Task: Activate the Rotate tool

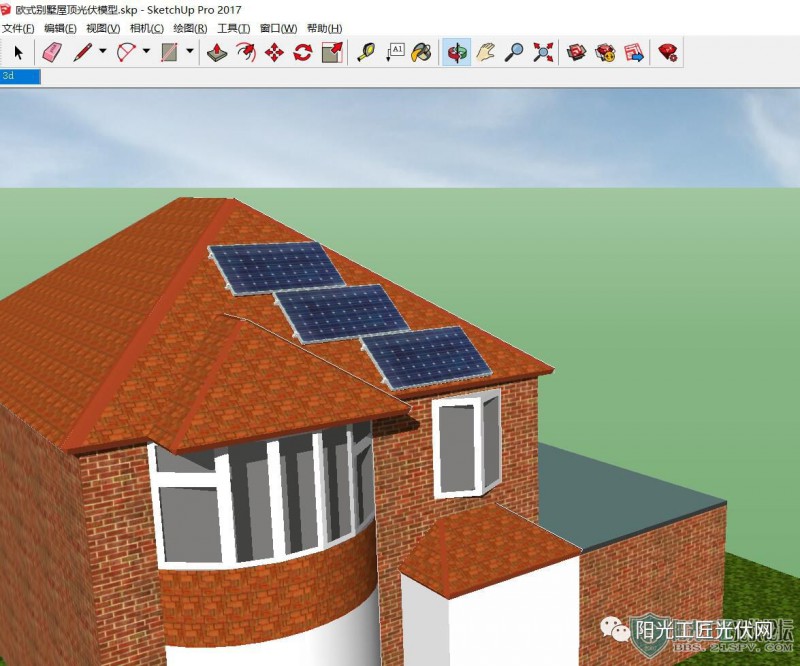Action: (x=303, y=52)
